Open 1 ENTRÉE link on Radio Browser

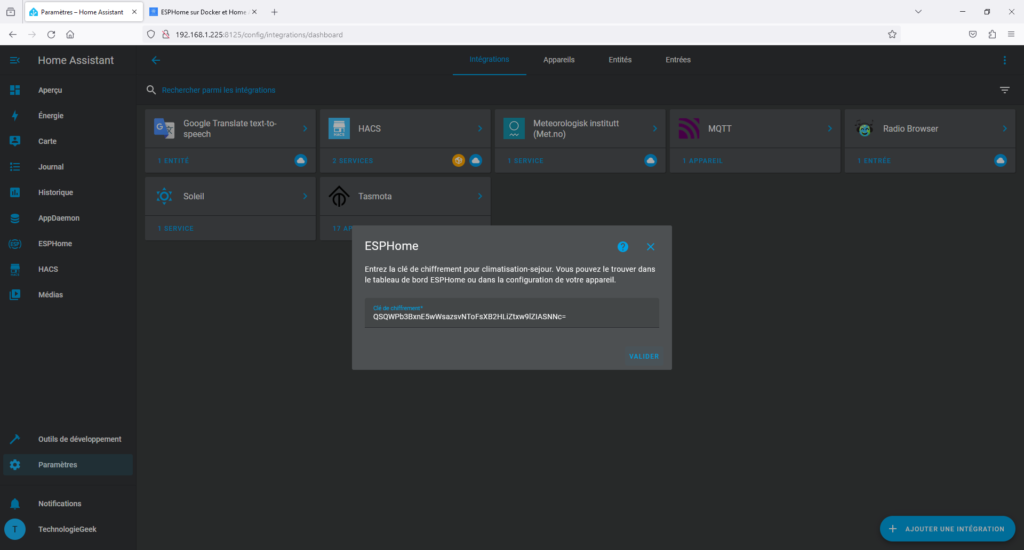point(874,161)
